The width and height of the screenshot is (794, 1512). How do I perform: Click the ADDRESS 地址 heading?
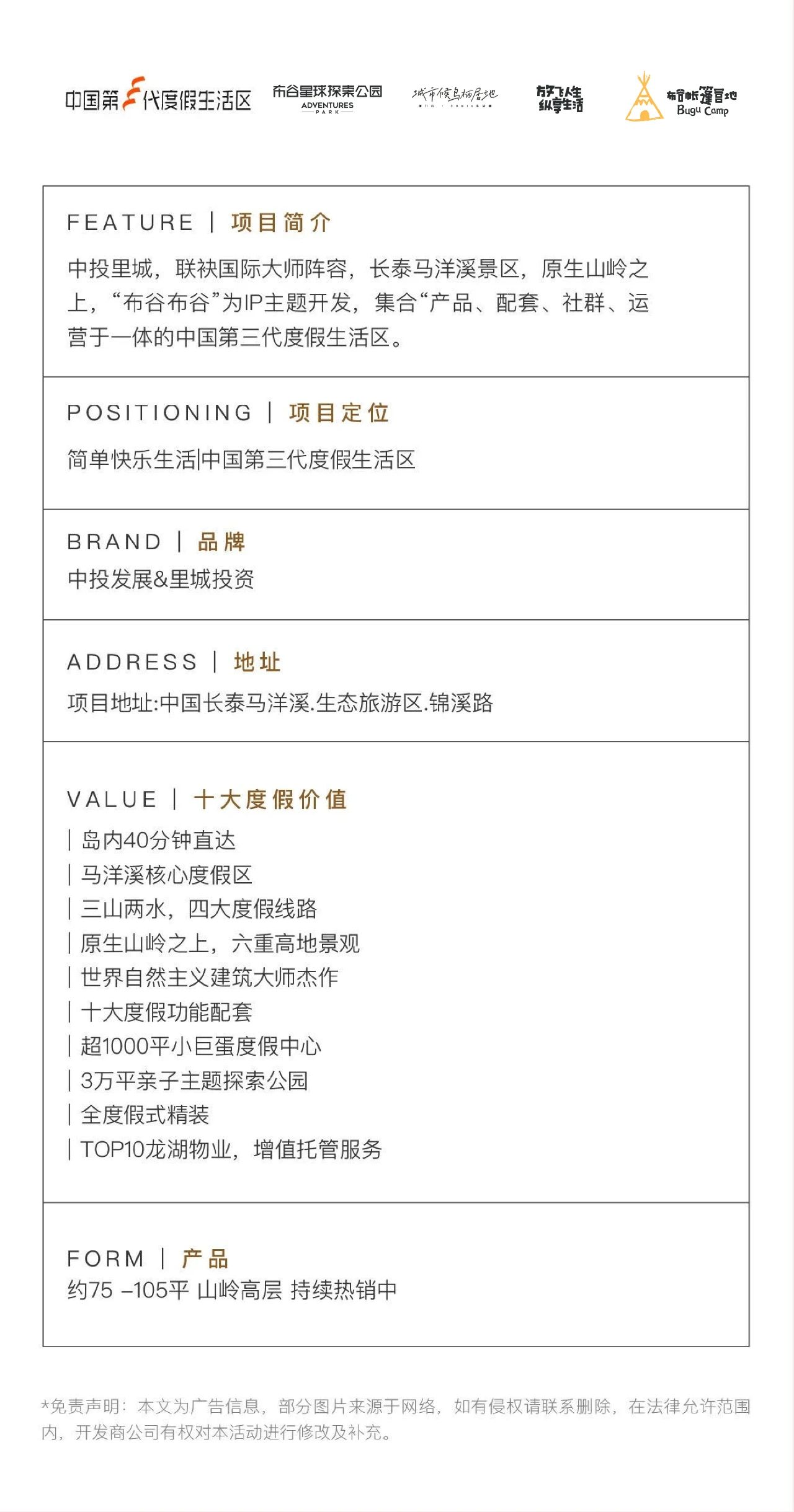tap(174, 661)
